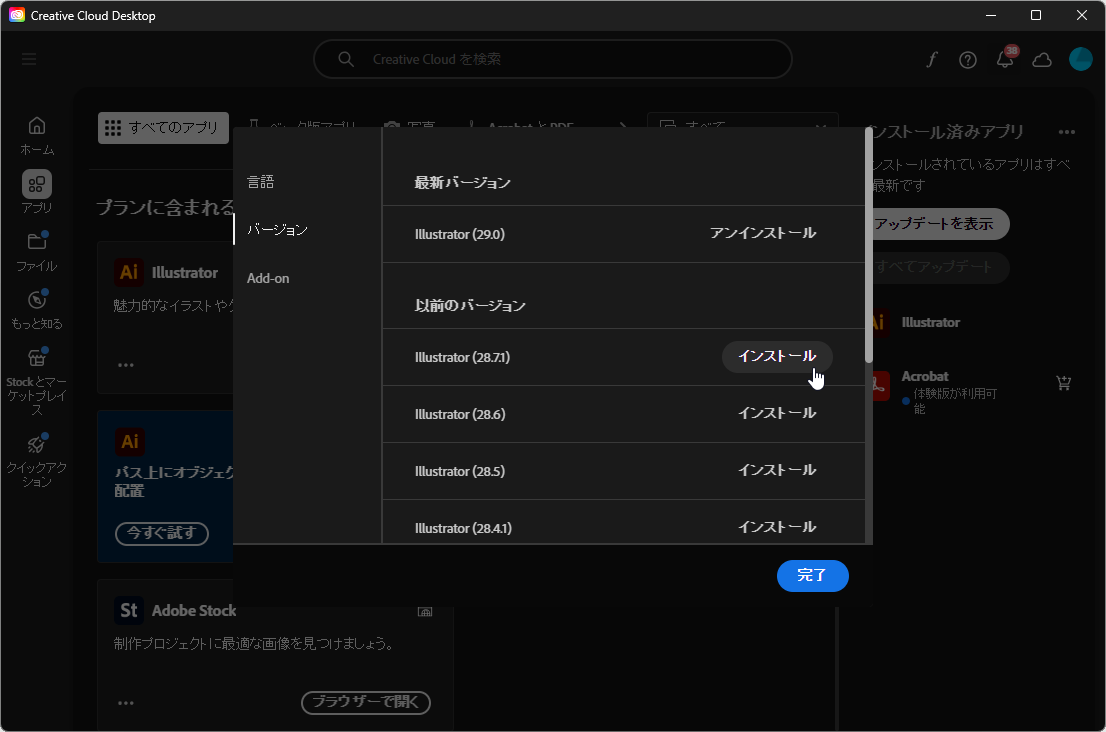Image resolution: width=1106 pixels, height=732 pixels.
Task: Click the Creative Cloud search field
Action: click(x=553, y=59)
